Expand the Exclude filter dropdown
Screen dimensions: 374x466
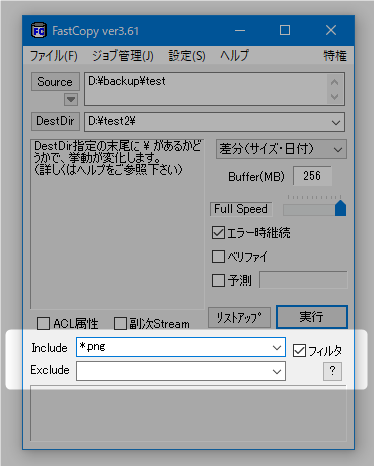click(x=277, y=371)
